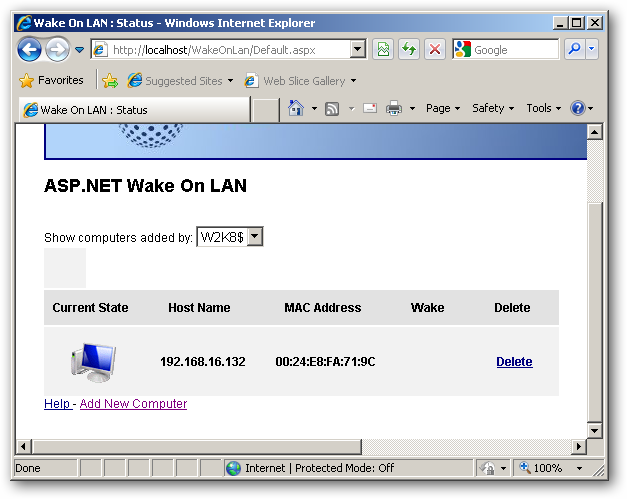Click the vertical scrollbar up arrow
The width and height of the screenshot is (627, 499).
coord(595,132)
